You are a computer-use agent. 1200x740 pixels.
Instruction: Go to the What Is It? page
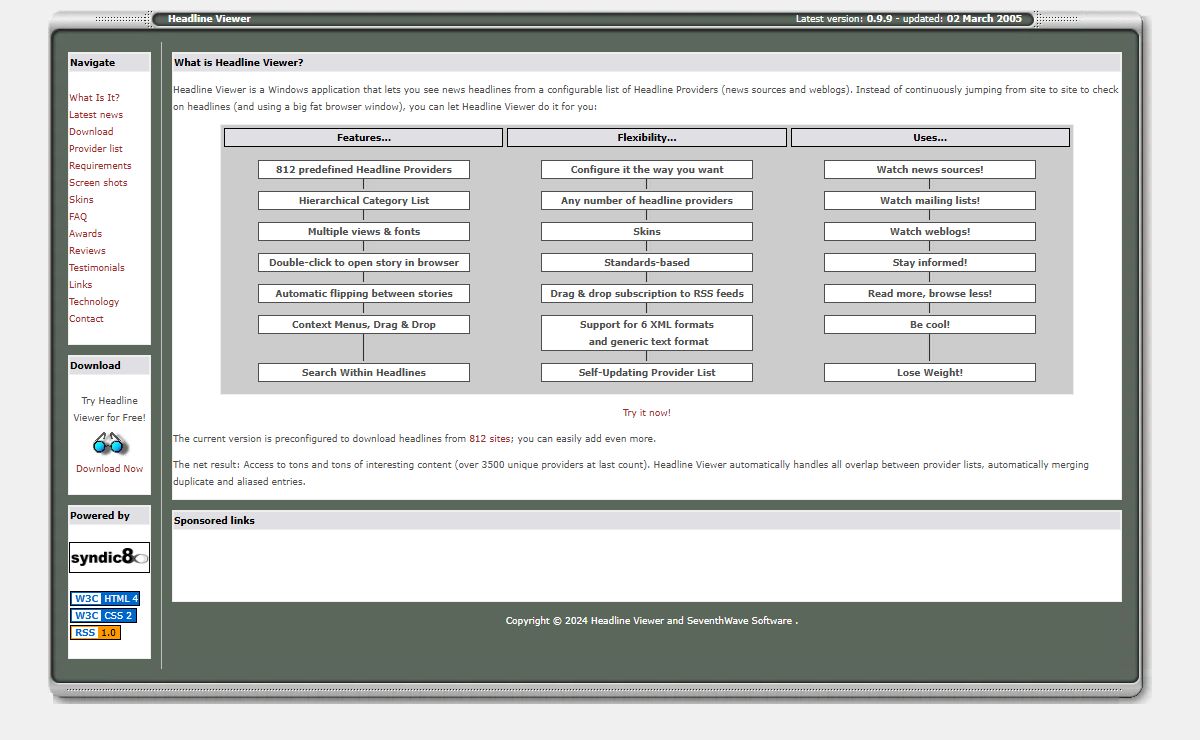(94, 98)
